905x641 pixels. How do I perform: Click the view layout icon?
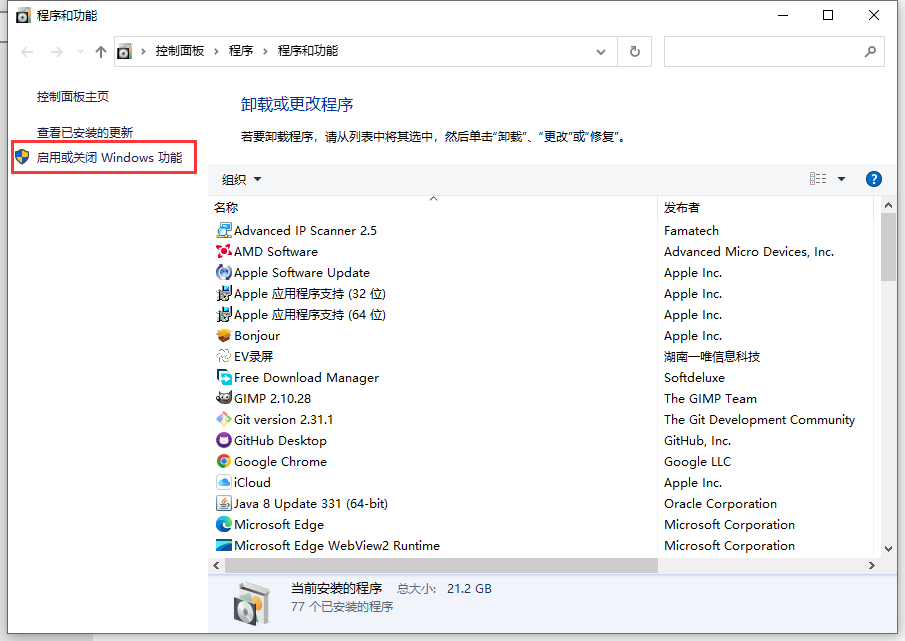(817, 179)
